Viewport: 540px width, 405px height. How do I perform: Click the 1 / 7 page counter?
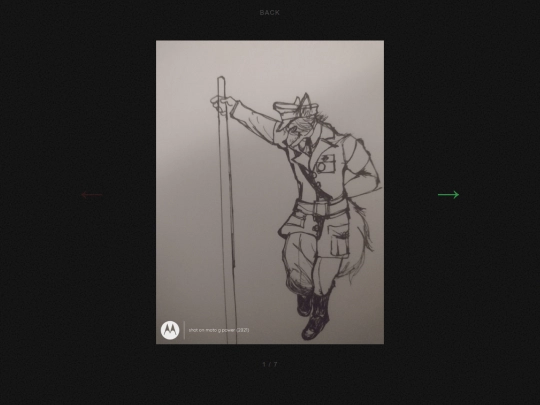coord(270,364)
